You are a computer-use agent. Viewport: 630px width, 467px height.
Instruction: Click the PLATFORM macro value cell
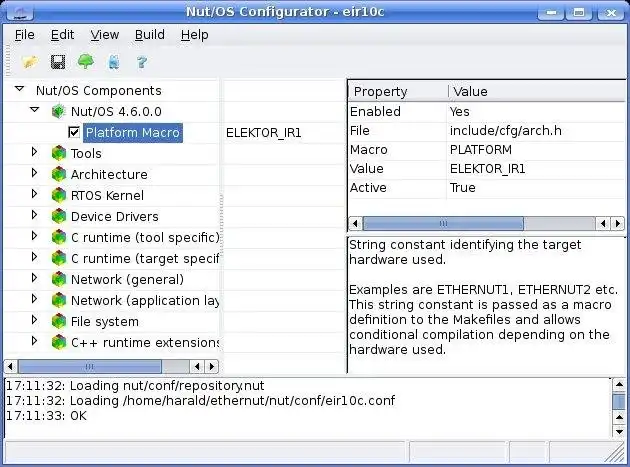point(481,150)
